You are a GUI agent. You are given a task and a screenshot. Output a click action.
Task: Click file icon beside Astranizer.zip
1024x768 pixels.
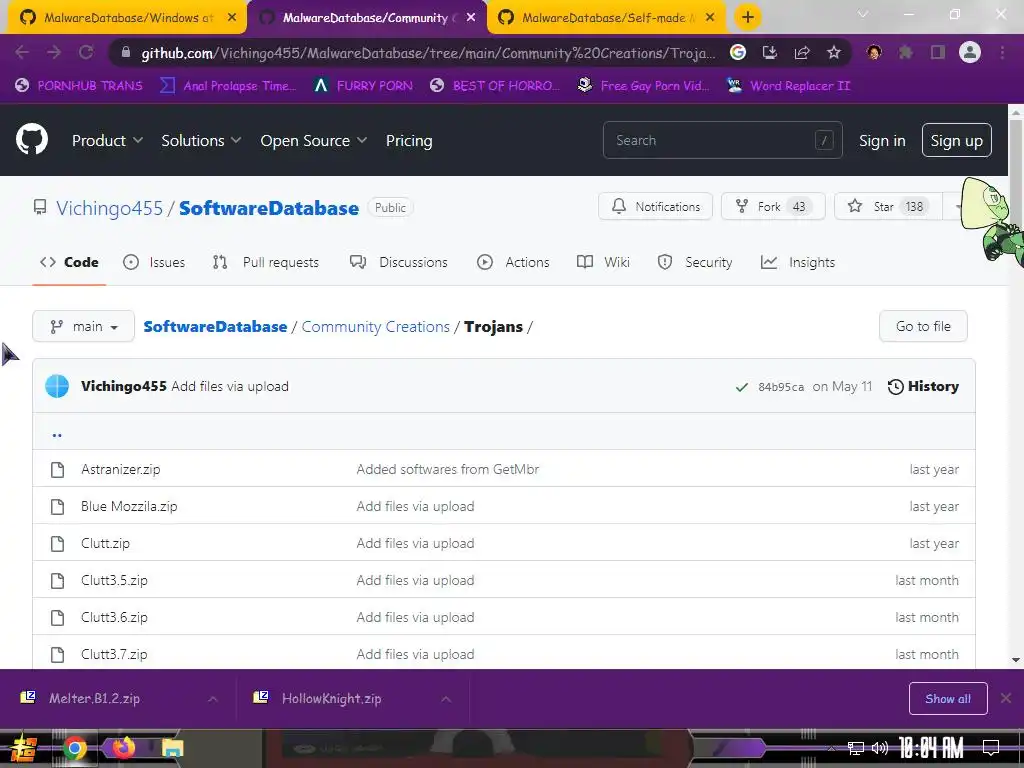pos(57,470)
